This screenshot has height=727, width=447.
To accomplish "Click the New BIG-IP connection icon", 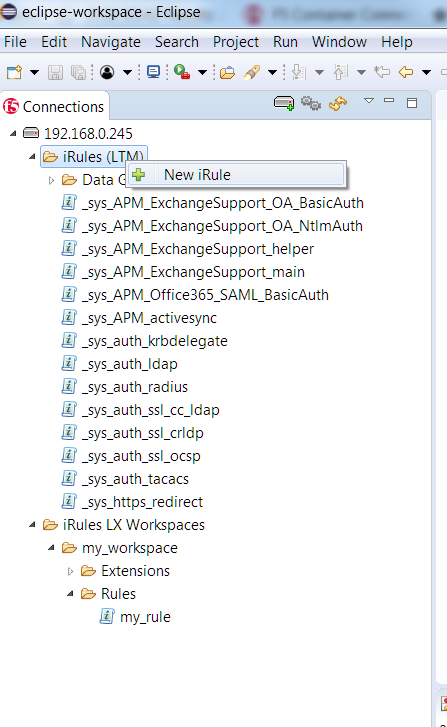I will click(x=284, y=102).
